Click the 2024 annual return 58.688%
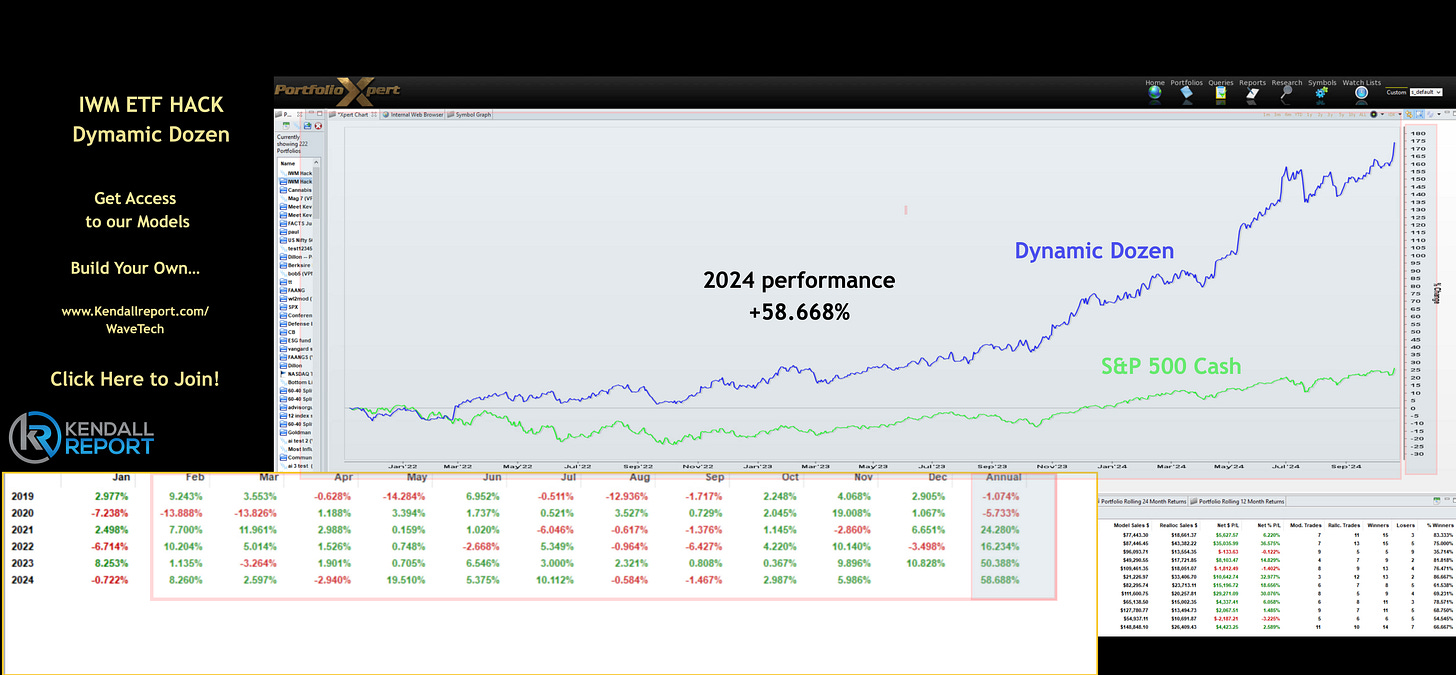 (1000, 579)
